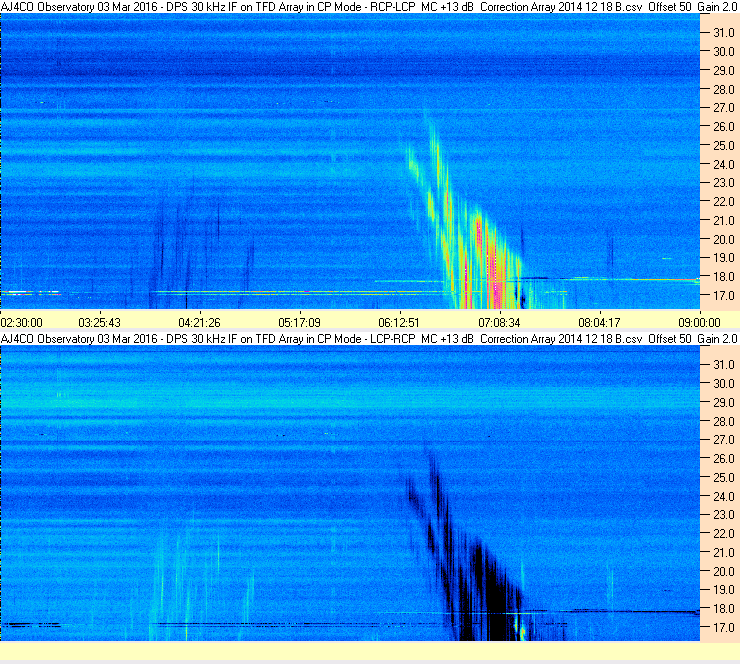
Task: Click the 17.0 frequency tick in lower chart
Action: point(724,628)
